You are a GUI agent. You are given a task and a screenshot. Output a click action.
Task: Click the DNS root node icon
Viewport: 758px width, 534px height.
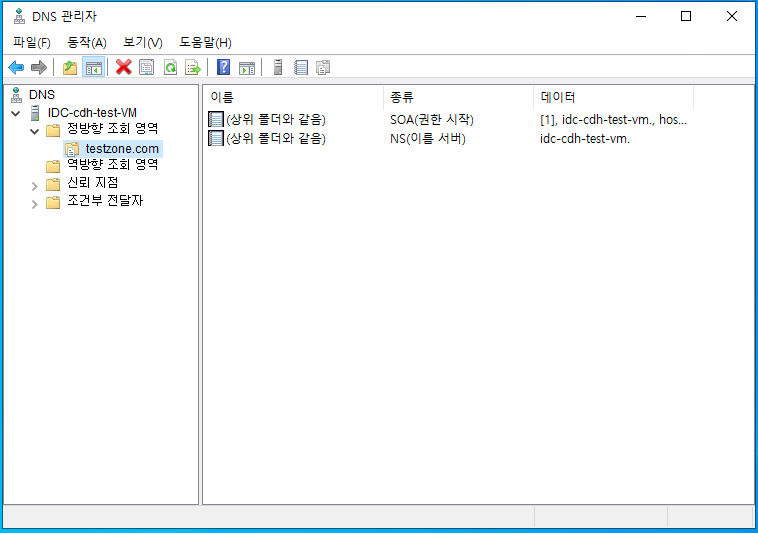(x=17, y=95)
